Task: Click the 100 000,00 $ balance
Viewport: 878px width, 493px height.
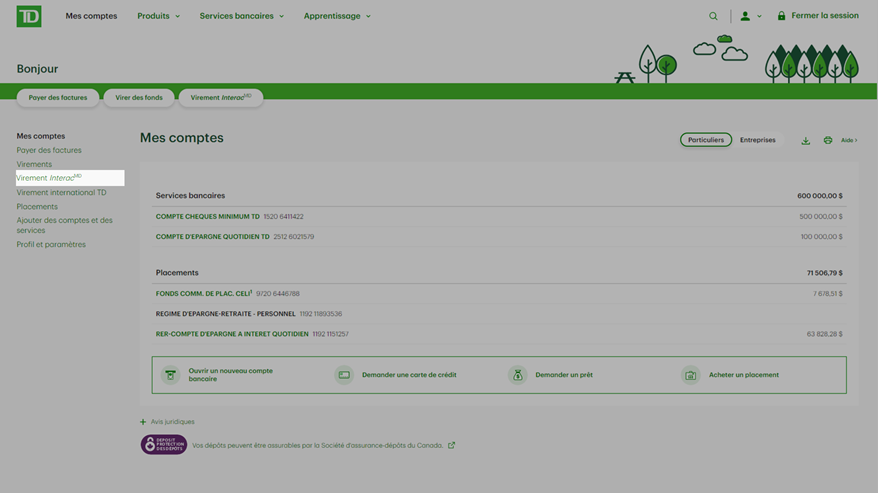Action: tap(821, 237)
